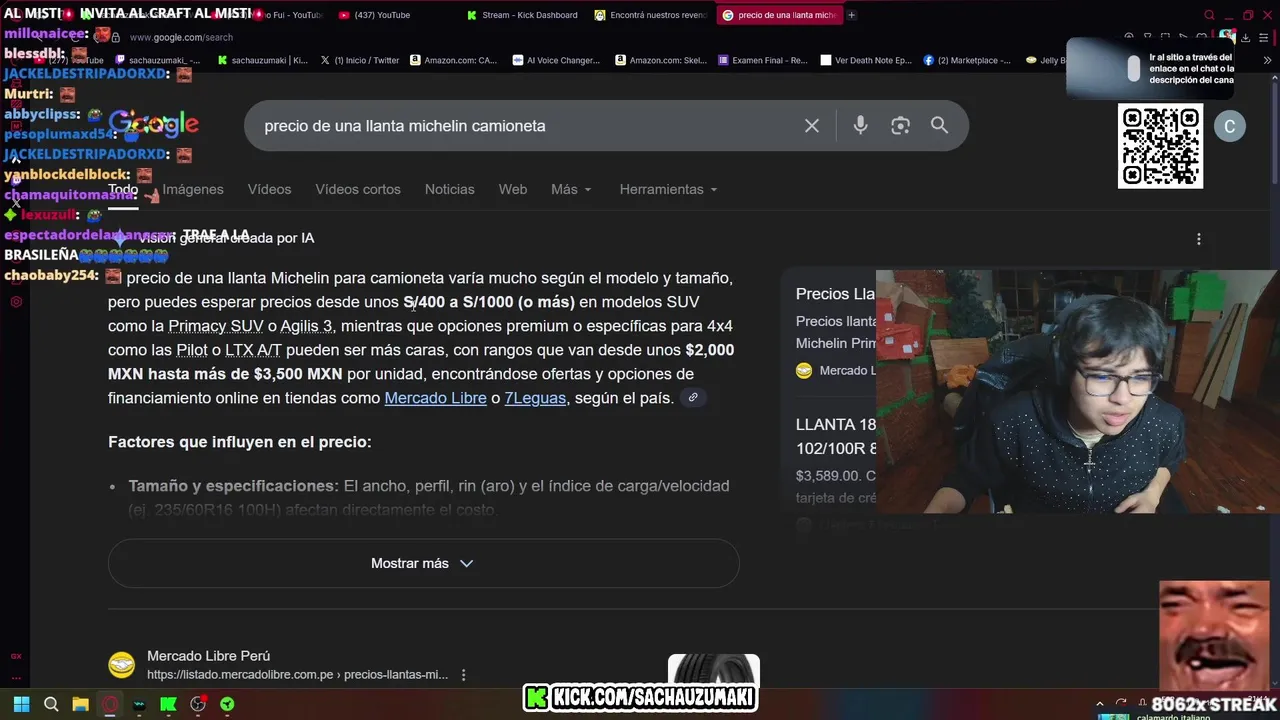Open Google Lens image search
Viewport: 1280px width, 720px height.
tap(900, 126)
